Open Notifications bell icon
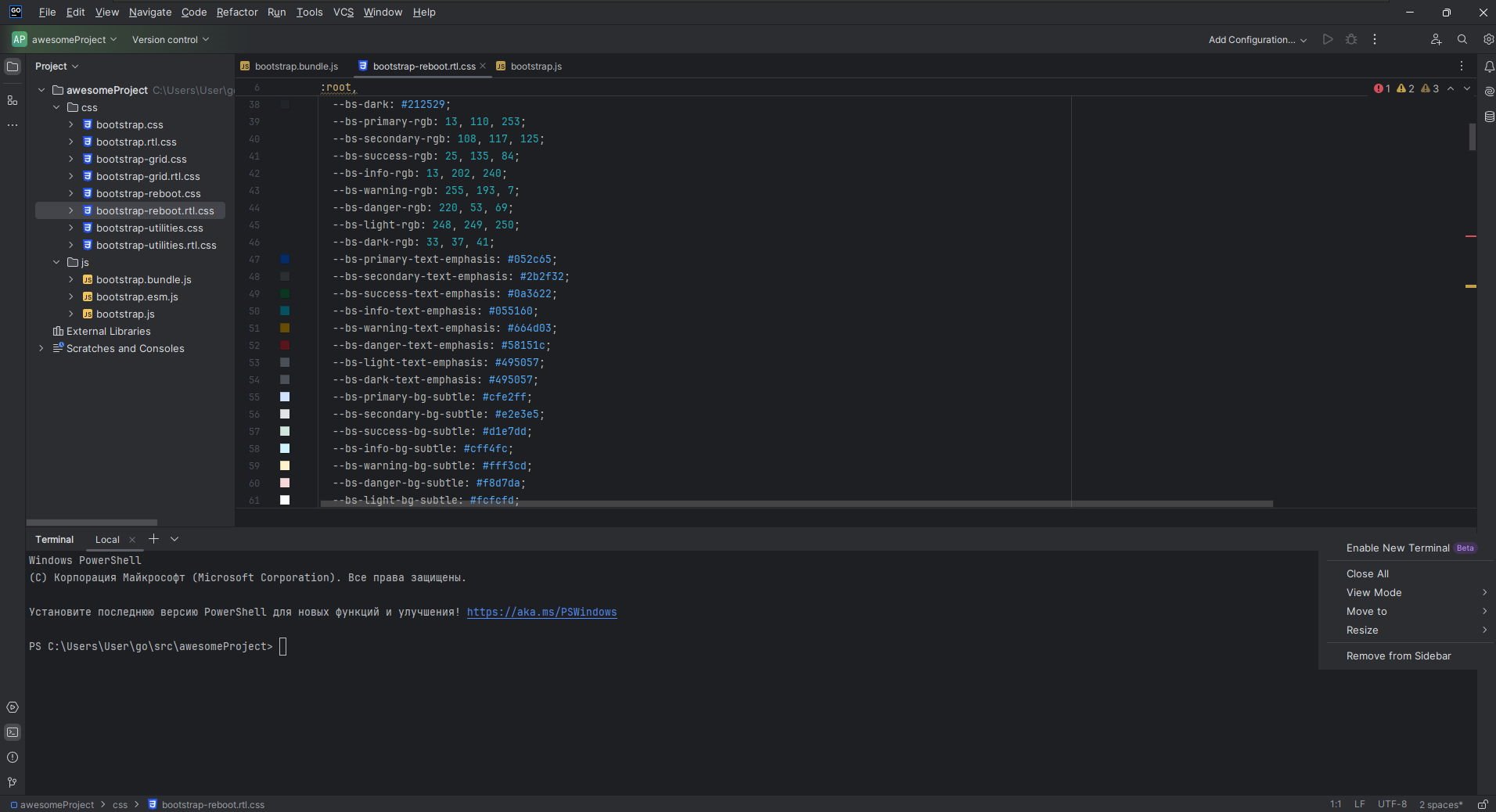Image resolution: width=1496 pixels, height=812 pixels. (x=1489, y=66)
